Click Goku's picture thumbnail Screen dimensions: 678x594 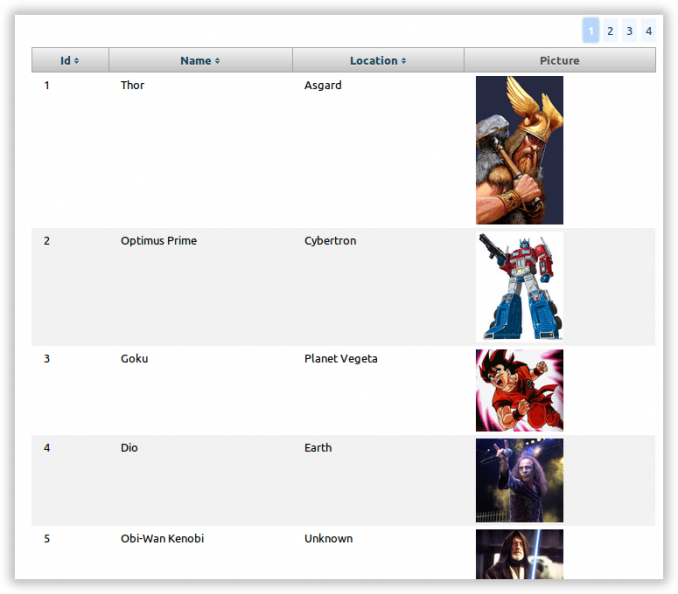[519, 390]
